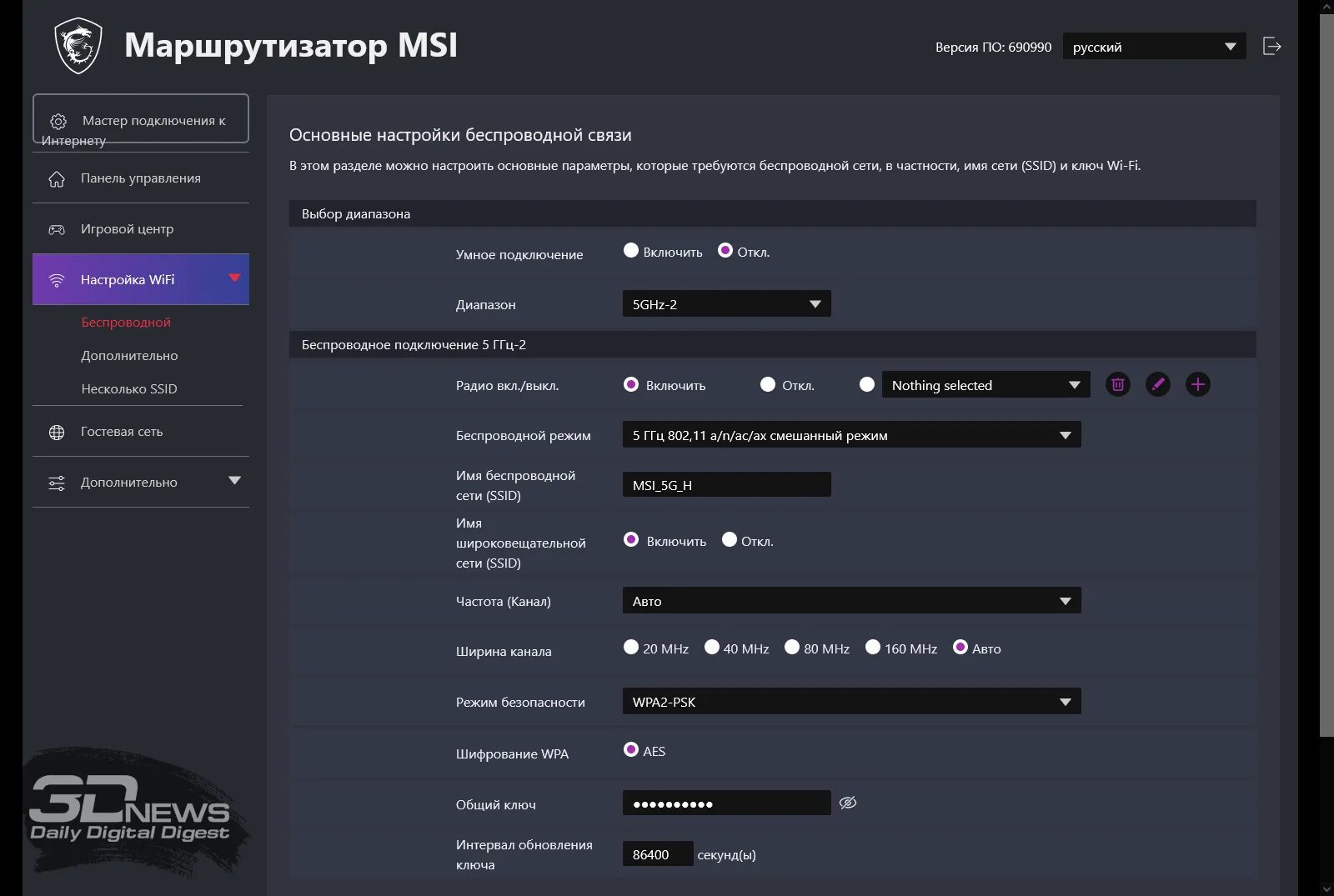
Task: Add a new schedule with plus icon
Action: click(x=1198, y=384)
